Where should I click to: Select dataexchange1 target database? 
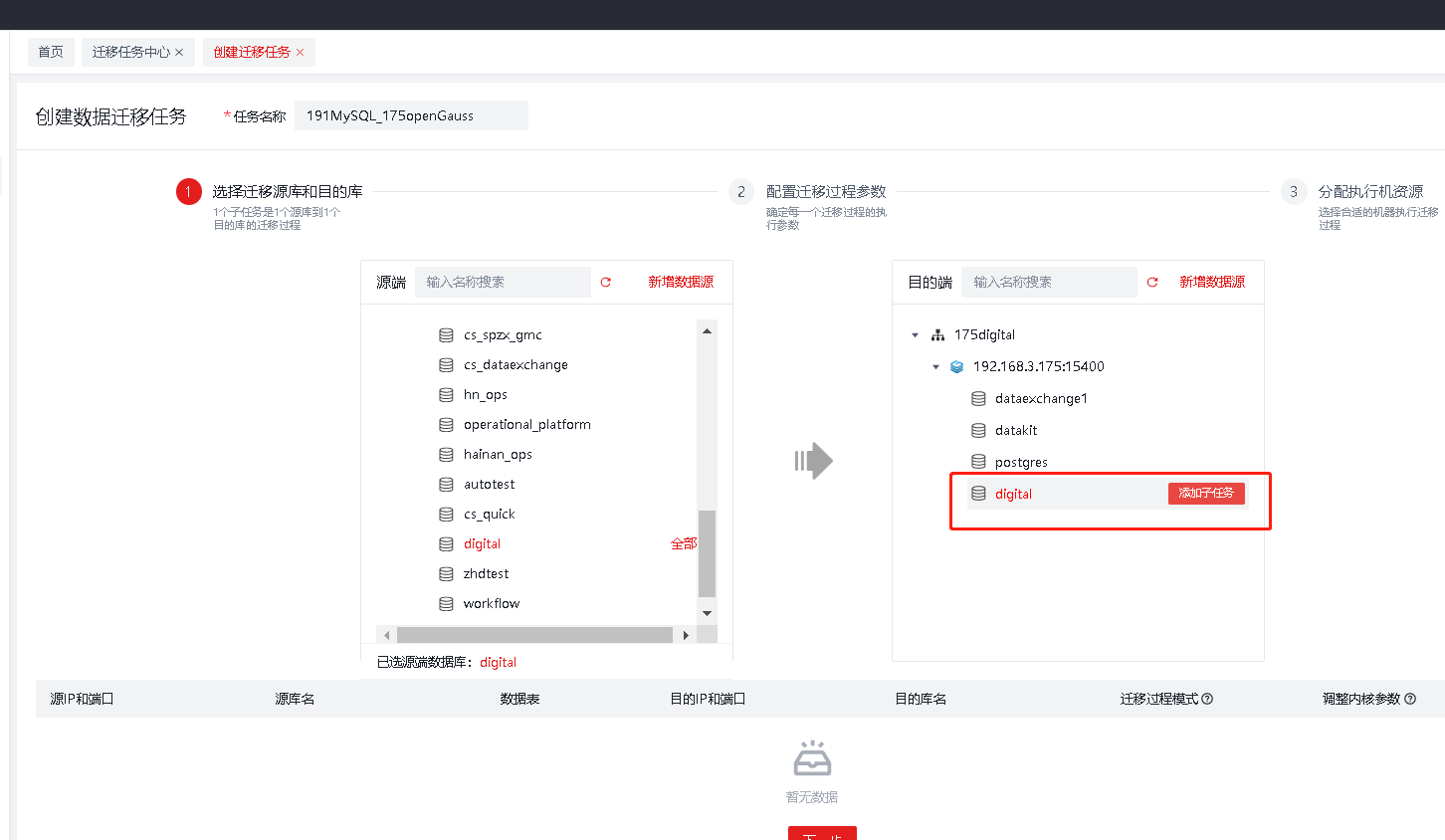coord(1041,399)
